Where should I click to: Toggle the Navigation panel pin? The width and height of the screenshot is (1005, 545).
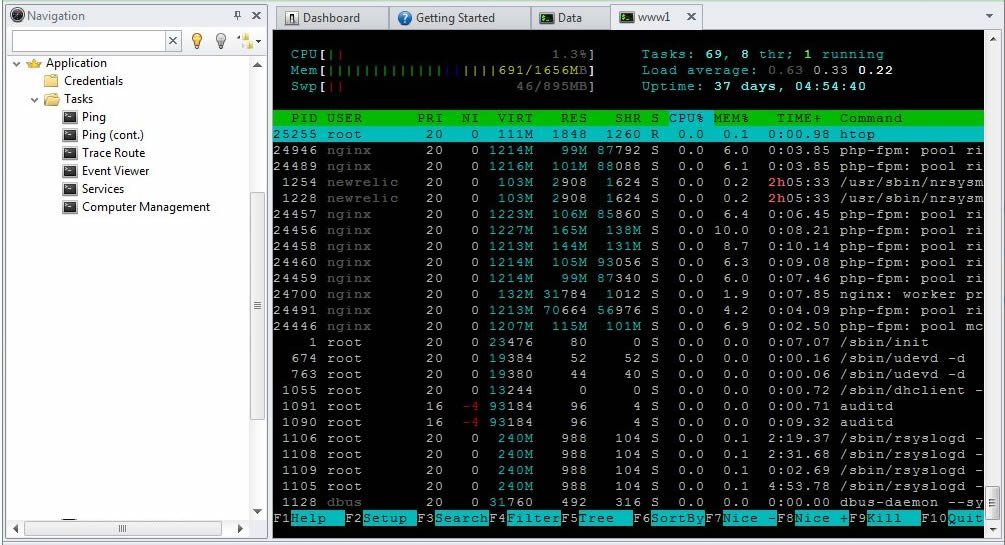coord(237,16)
